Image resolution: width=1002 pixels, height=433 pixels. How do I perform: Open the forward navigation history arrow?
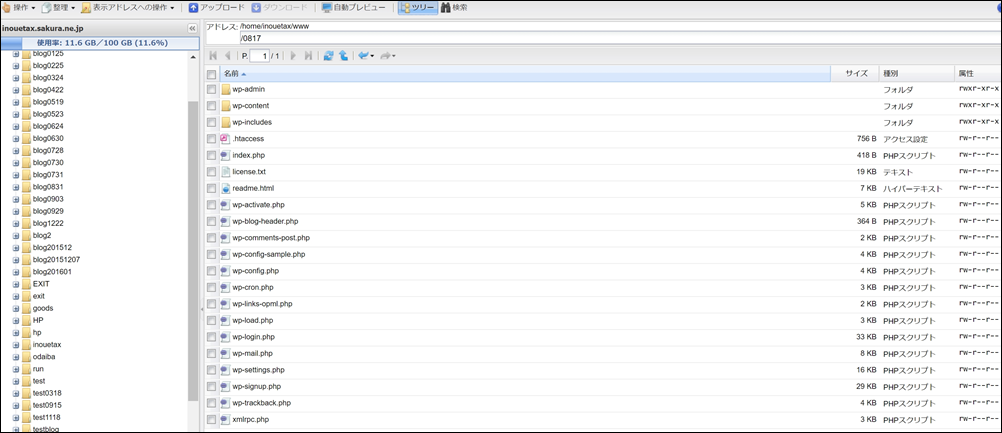(388, 56)
